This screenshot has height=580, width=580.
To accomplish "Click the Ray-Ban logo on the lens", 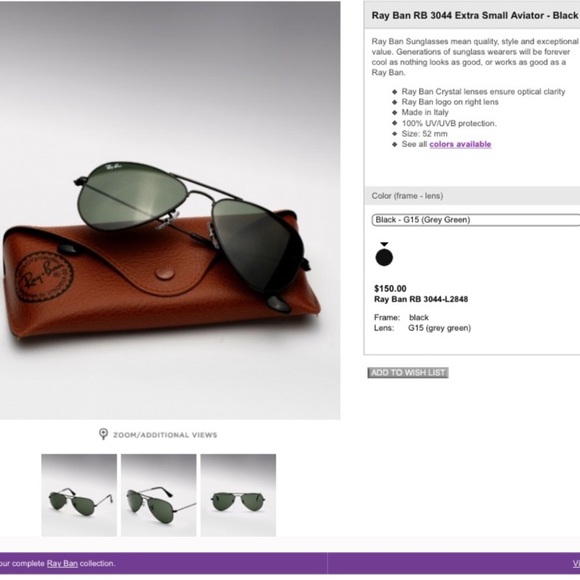I will (x=114, y=167).
